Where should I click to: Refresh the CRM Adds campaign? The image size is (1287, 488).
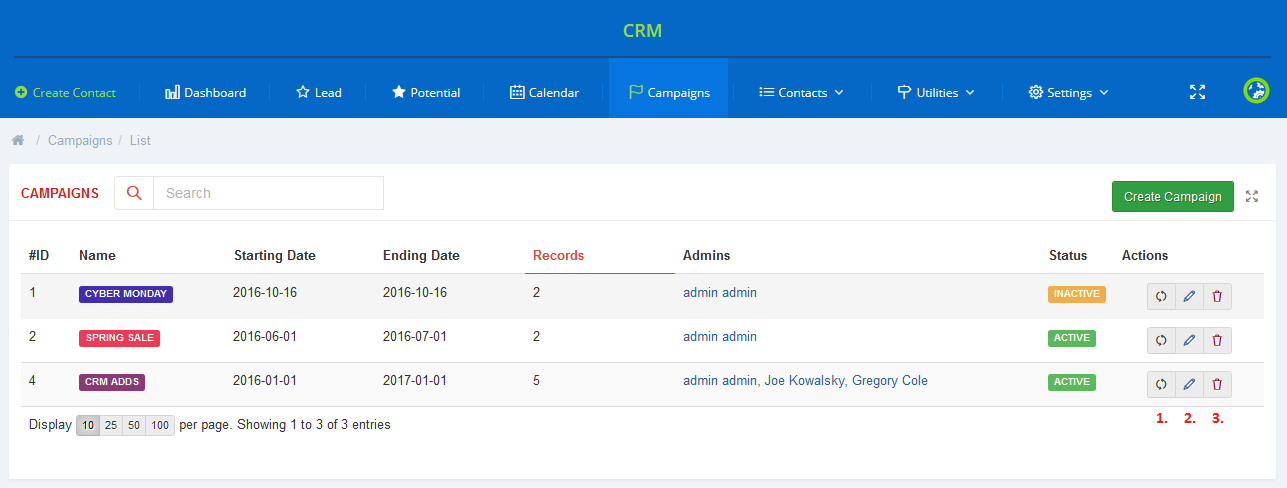(1161, 384)
